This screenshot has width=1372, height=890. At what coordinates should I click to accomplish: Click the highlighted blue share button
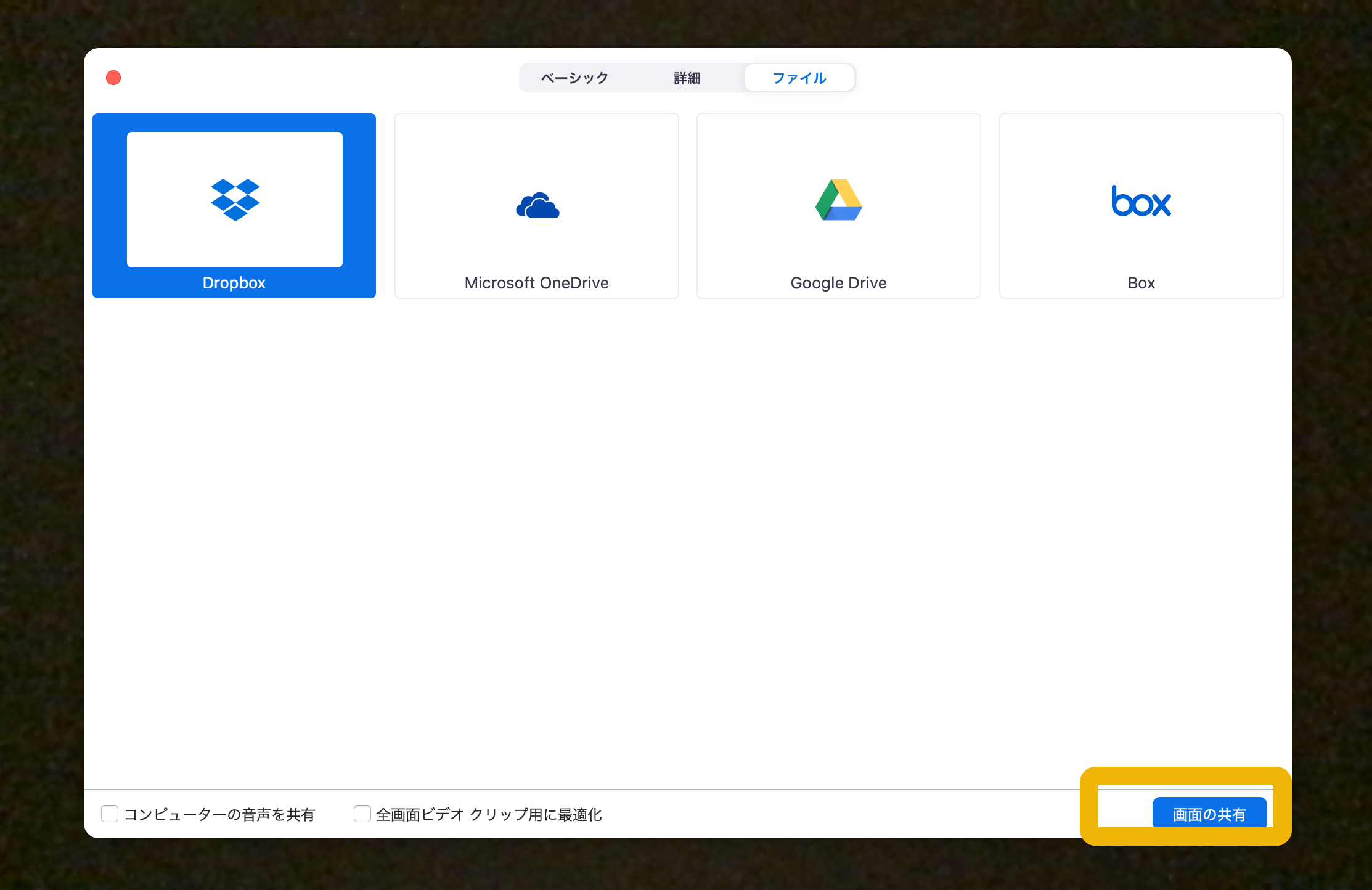point(1209,813)
